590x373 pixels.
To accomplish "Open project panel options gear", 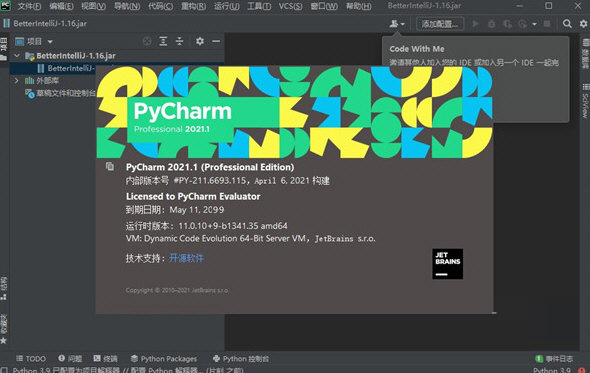I will pos(200,41).
